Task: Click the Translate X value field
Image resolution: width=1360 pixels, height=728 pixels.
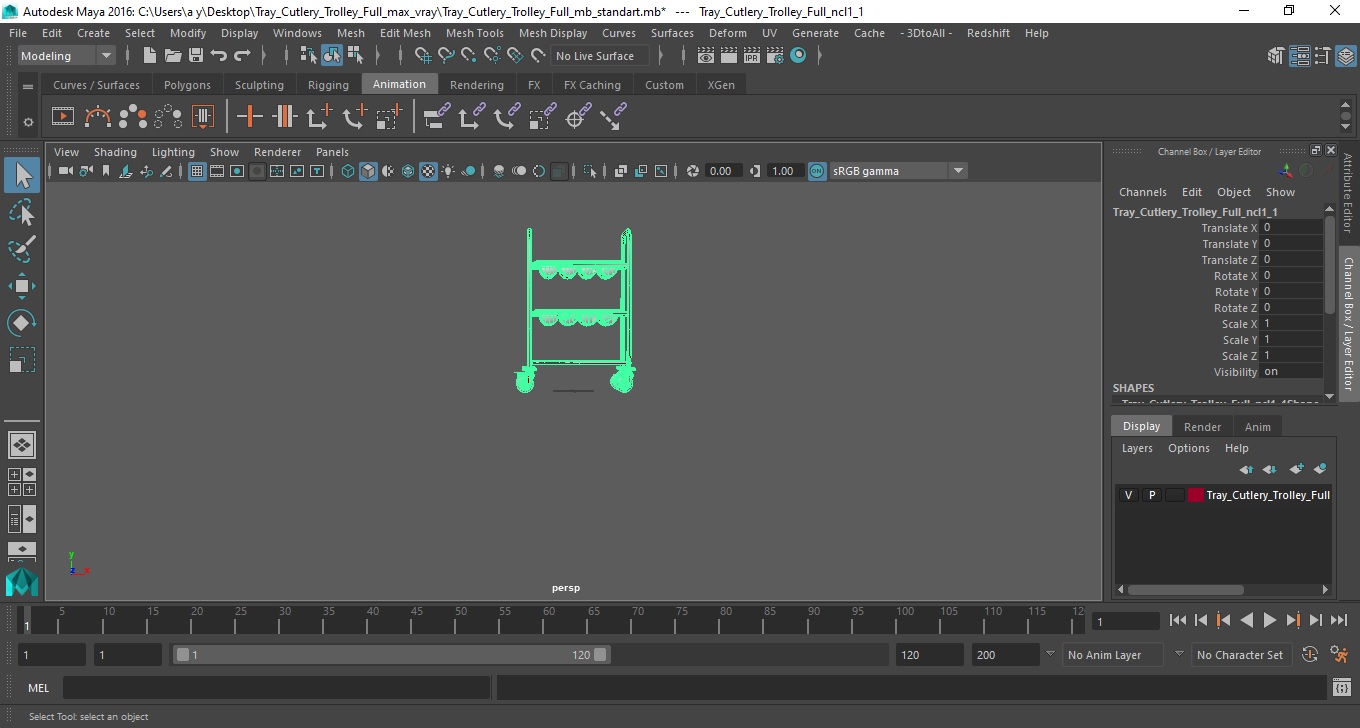Action: pyautogui.click(x=1291, y=228)
